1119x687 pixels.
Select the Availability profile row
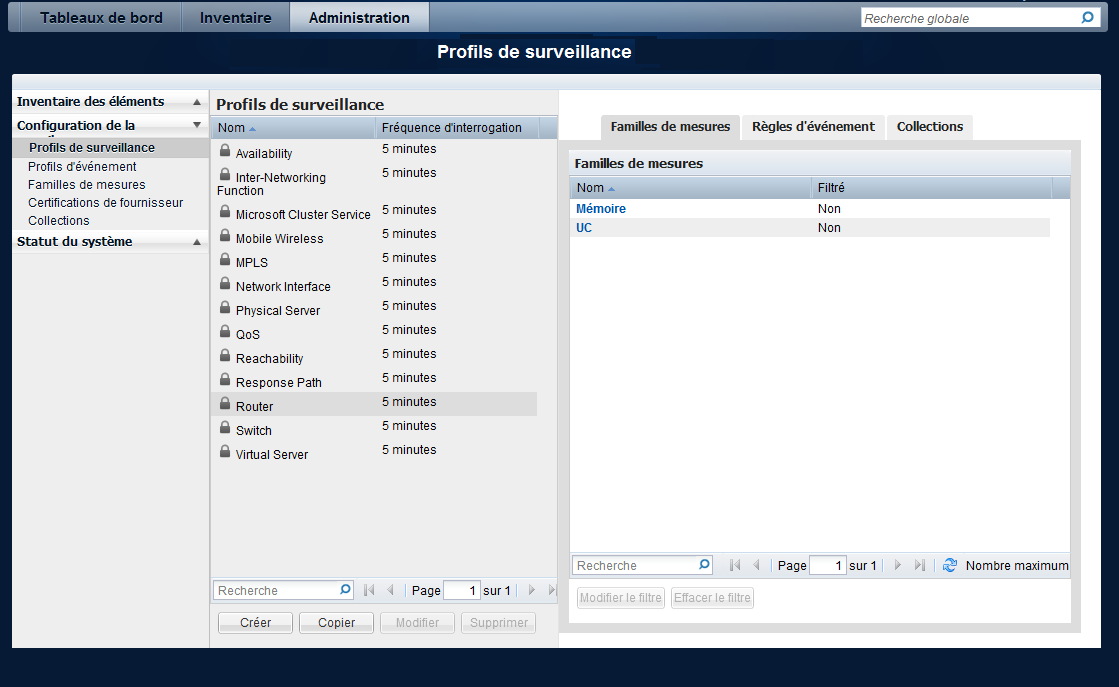click(x=375, y=151)
